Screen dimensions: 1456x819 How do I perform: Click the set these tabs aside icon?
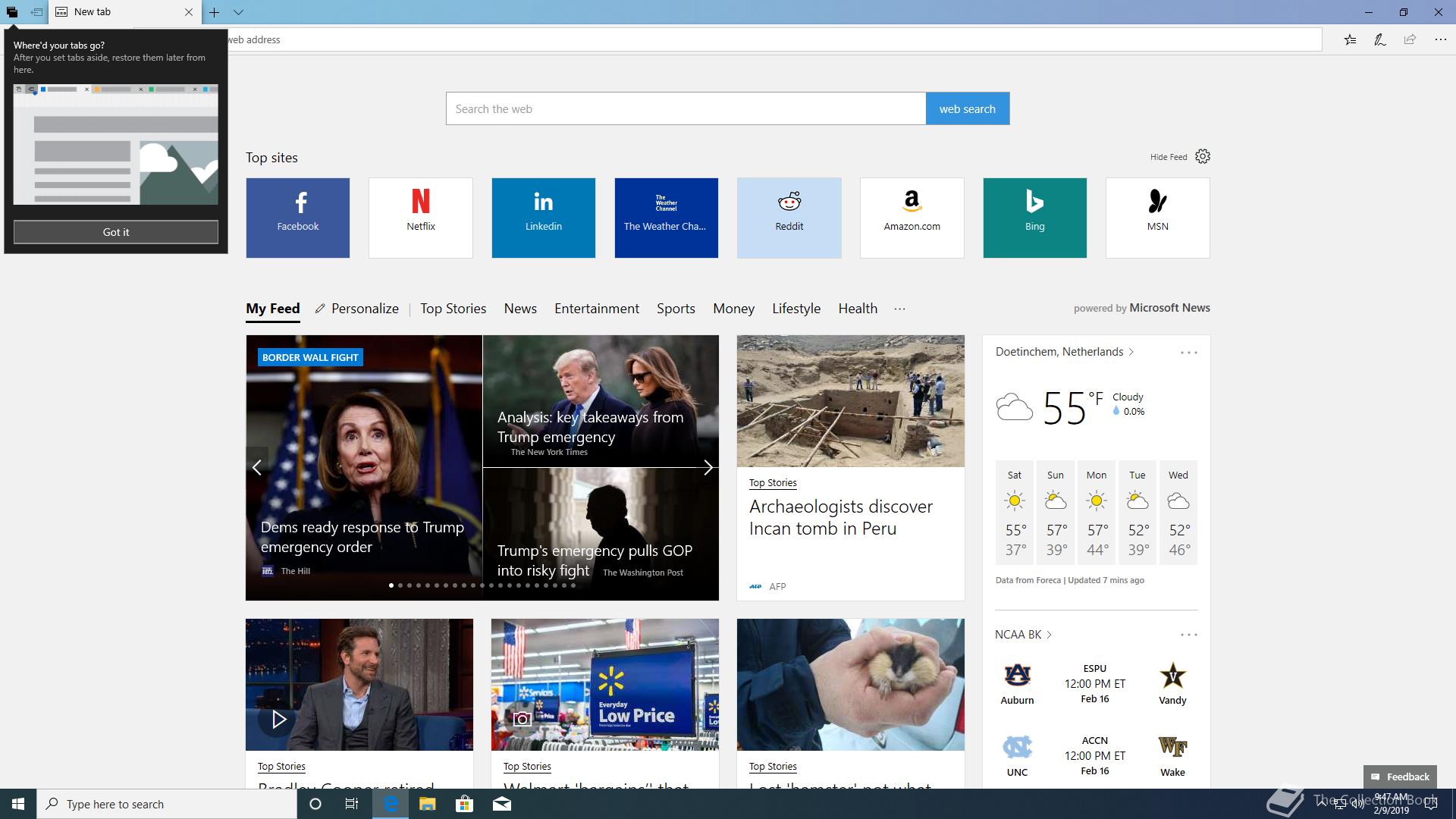36,12
